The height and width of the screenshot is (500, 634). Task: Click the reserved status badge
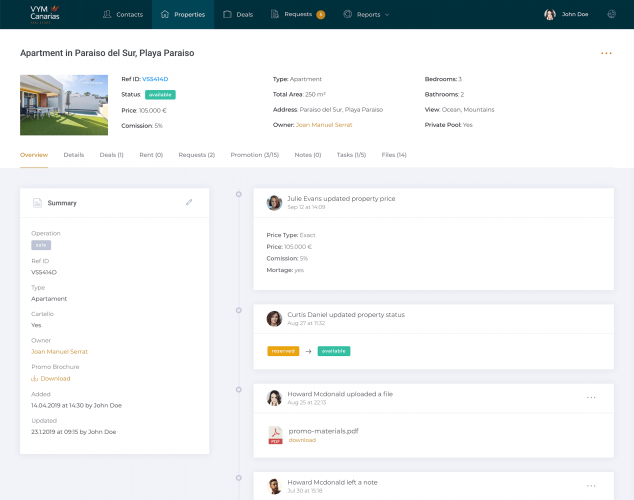[283, 351]
